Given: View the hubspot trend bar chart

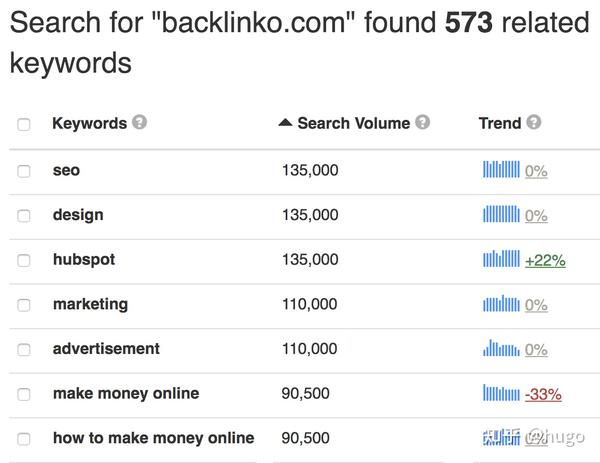Looking at the screenshot, I should pyautogui.click(x=501, y=259).
